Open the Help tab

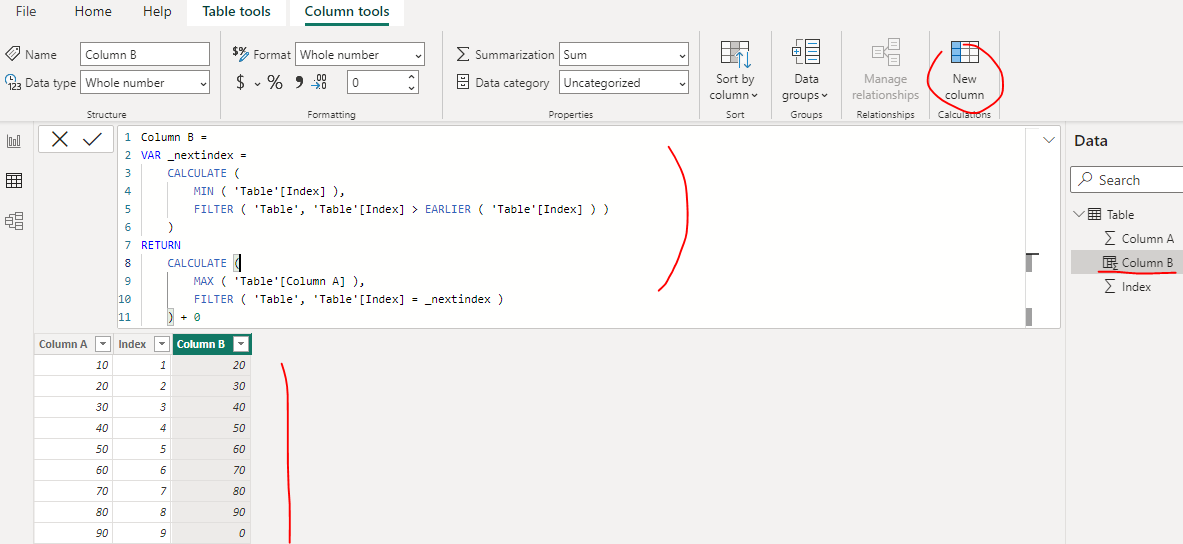(x=157, y=12)
